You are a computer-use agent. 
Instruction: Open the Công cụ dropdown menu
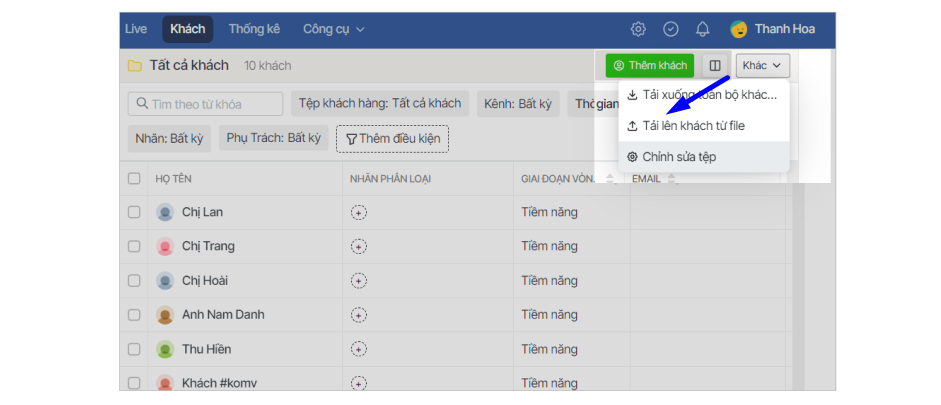(x=334, y=29)
